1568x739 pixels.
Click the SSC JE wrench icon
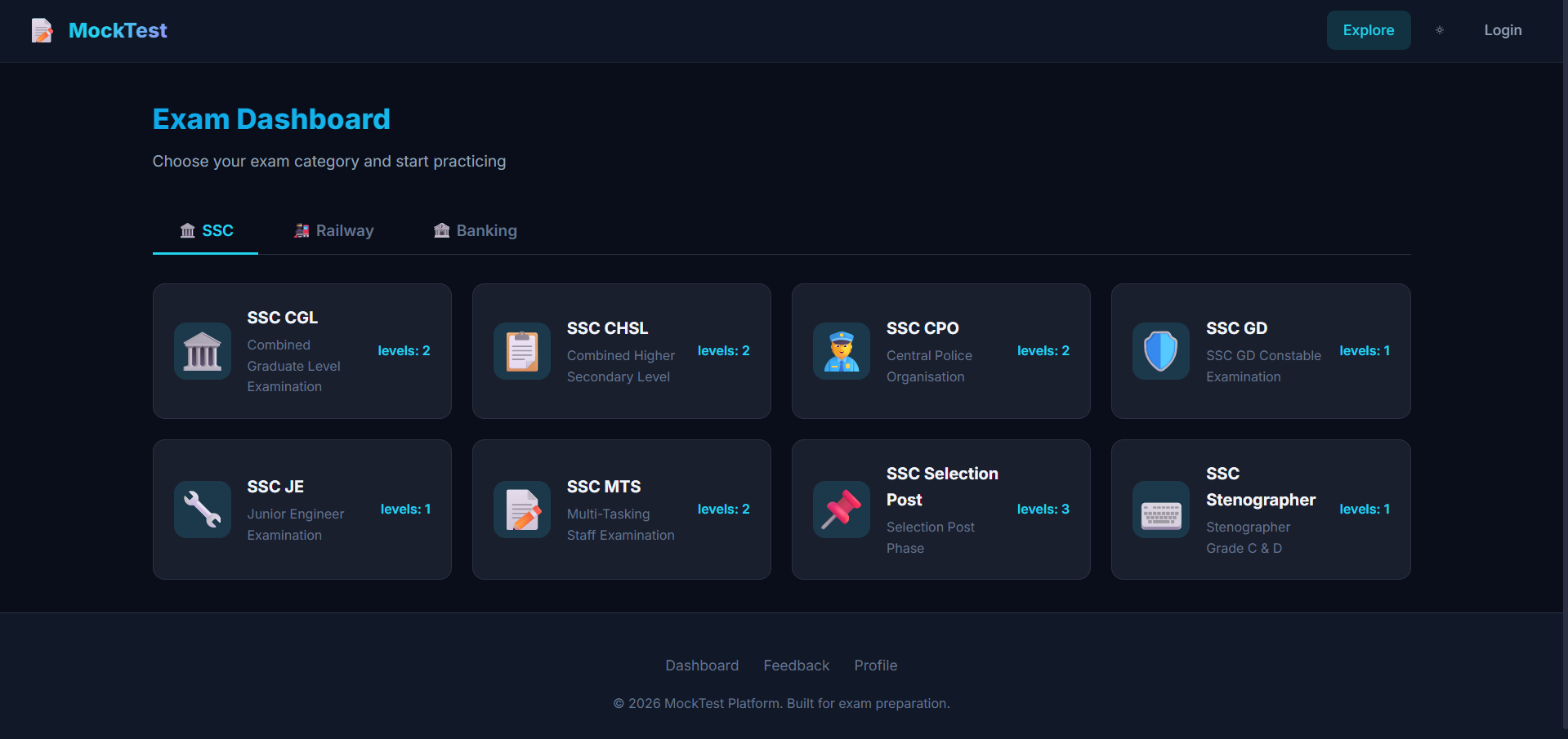point(201,509)
